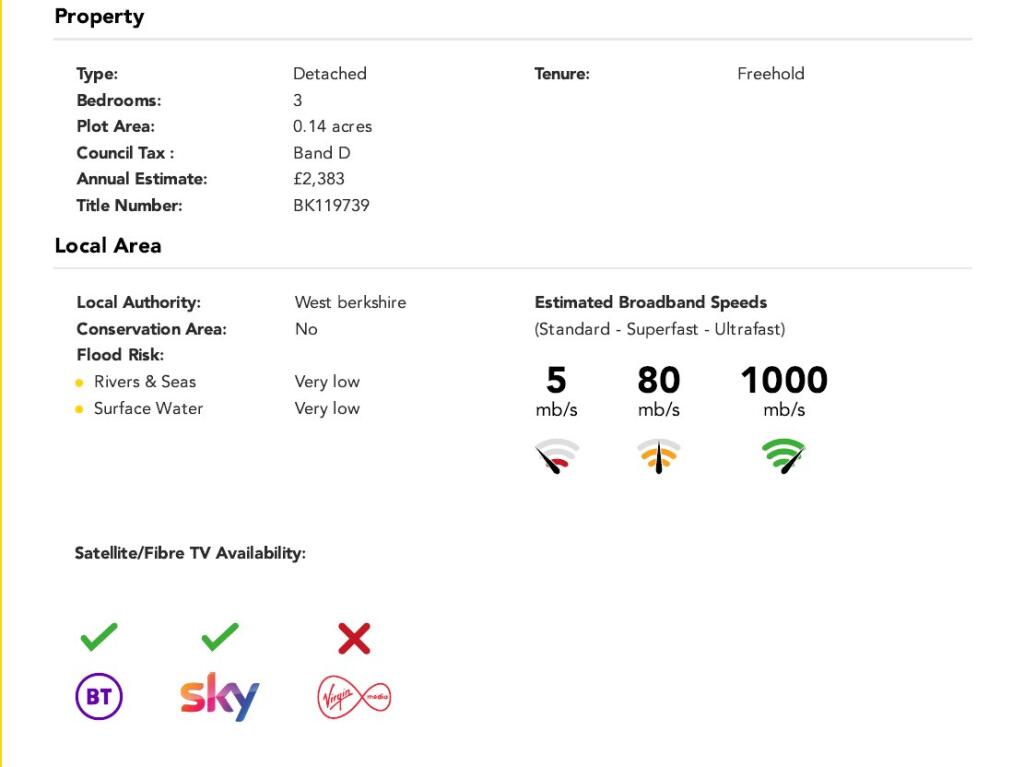Click the red standard broadband speed gauge
Screen dimensions: 1024x767
coord(557,455)
